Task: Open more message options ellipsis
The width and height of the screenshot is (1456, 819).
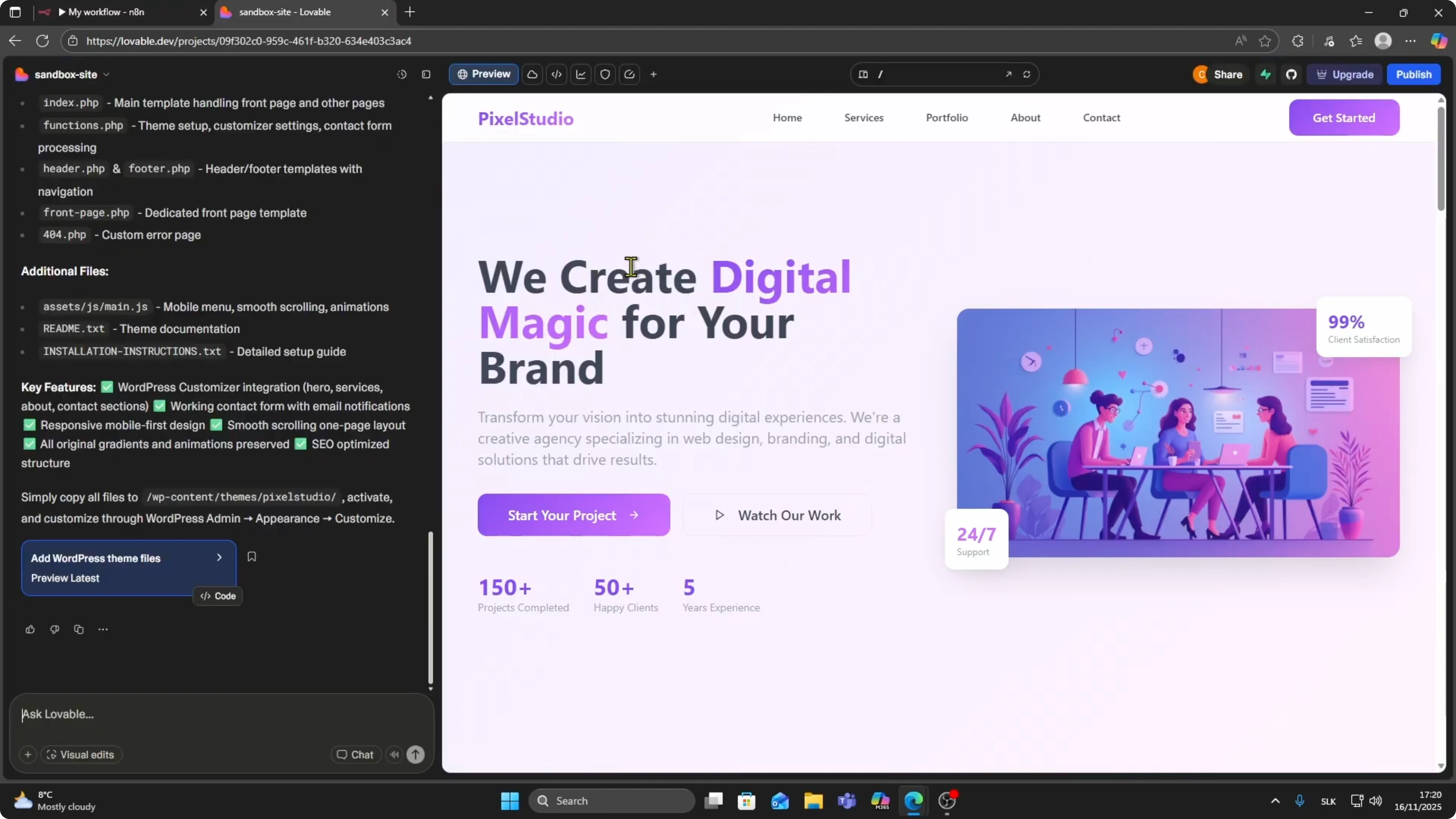Action: (x=103, y=629)
